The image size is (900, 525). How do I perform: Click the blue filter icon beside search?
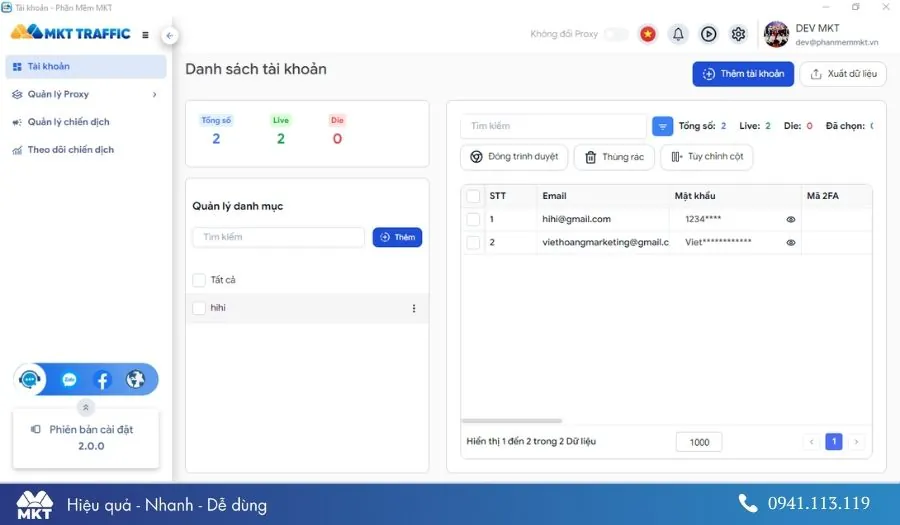pyautogui.click(x=662, y=127)
